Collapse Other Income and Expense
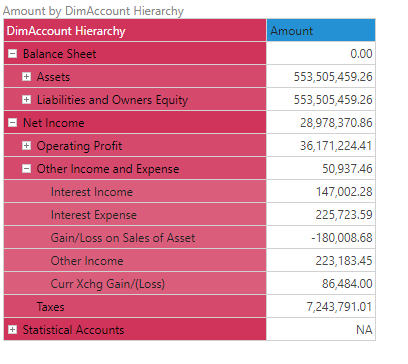The height and width of the screenshot is (364, 408). (26, 169)
